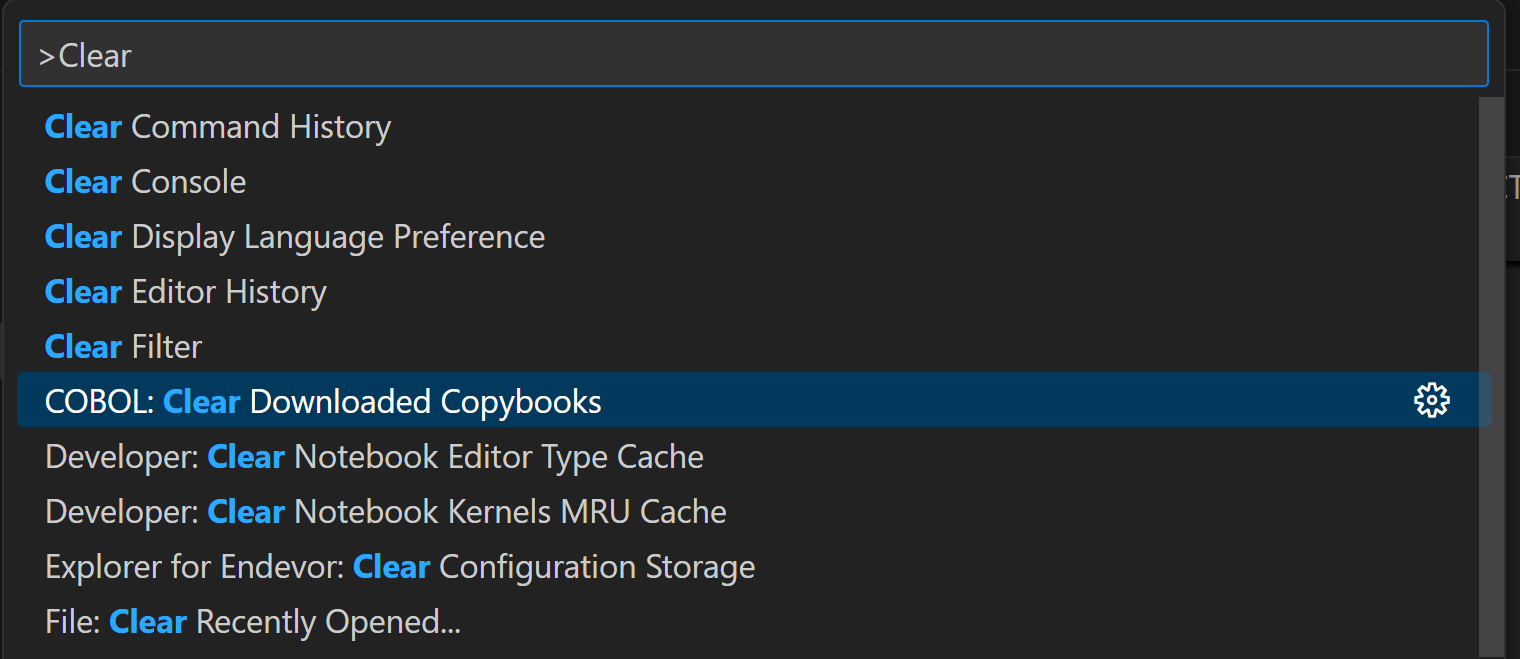This screenshot has height=659, width=1520.
Task: Choose Developer: Clear Notebook Editor Type Cache
Action: [x=374, y=457]
